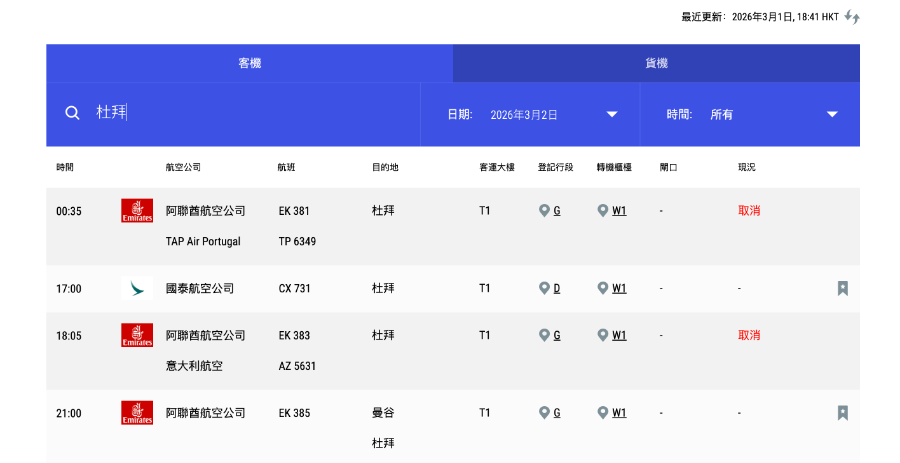This screenshot has height=463, width=900.
Task: Click the search field containing 杜拜
Action: click(x=250, y=114)
